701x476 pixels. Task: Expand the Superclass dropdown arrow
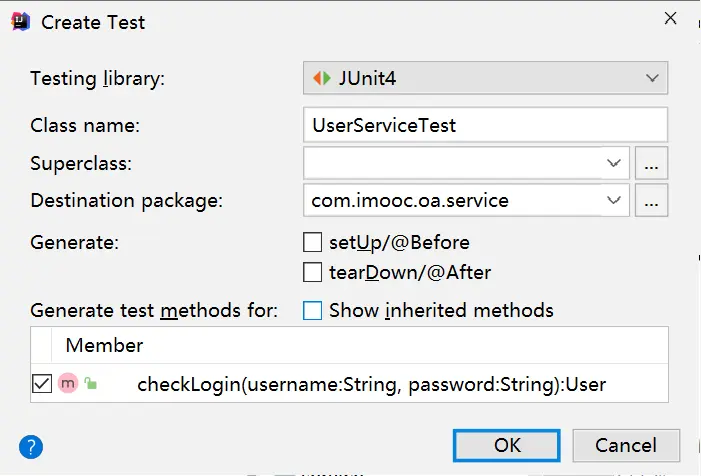click(614, 162)
